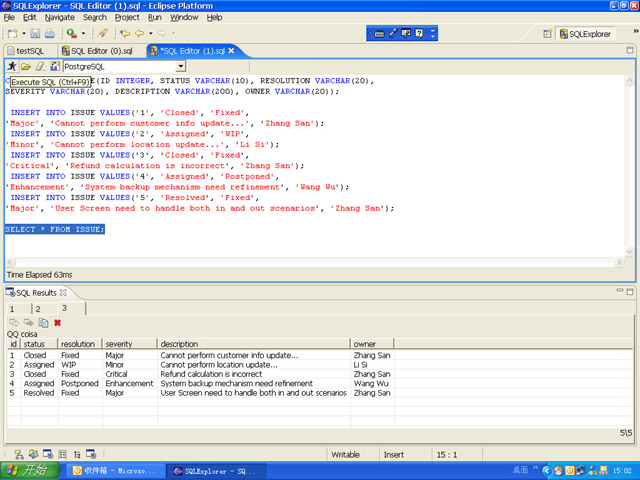Click the fourth icon beside the PostgreSQL combo box
This screenshot has height=480, width=640.
pyautogui.click(x=55, y=66)
